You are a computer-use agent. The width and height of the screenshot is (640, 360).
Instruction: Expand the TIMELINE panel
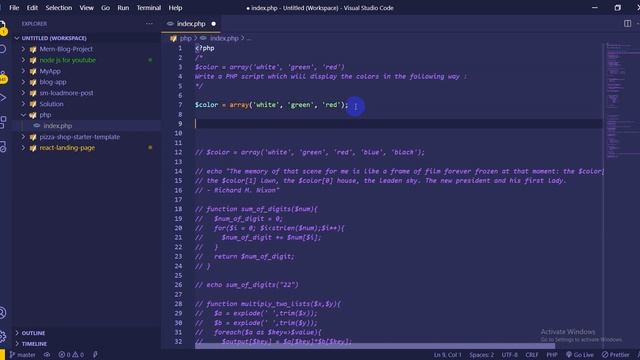point(17,344)
